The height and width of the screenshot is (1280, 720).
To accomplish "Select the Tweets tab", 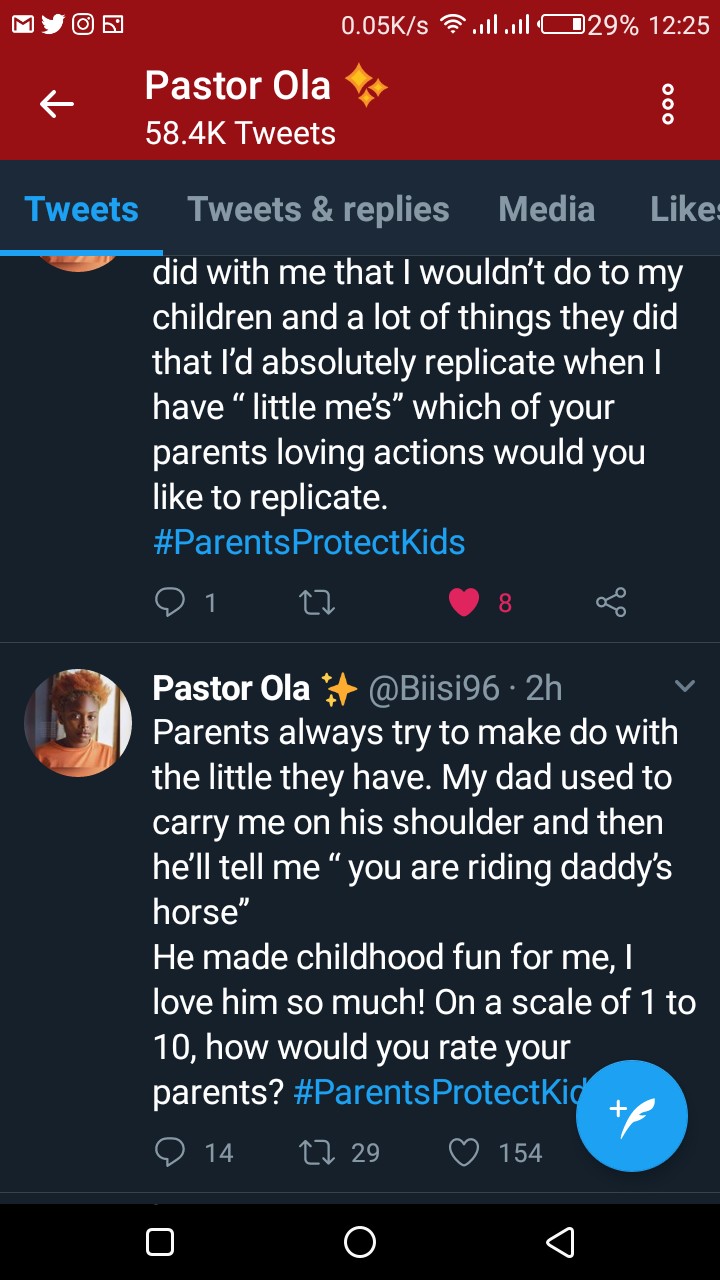I will (x=81, y=209).
